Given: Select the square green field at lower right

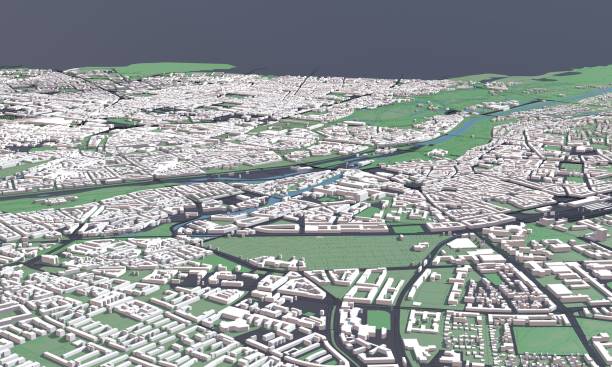Looking at the screenshot, I should [x=549, y=340].
